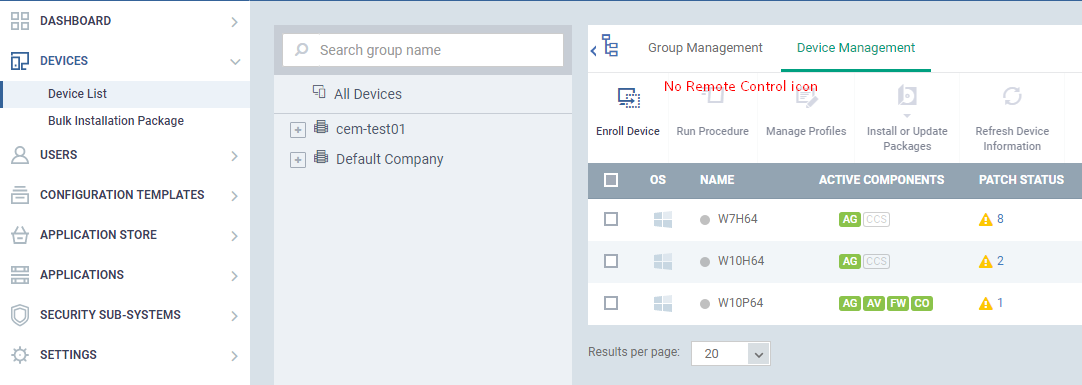Toggle the select-all checkbox in table header
1082x385 pixels.
pyautogui.click(x=611, y=180)
